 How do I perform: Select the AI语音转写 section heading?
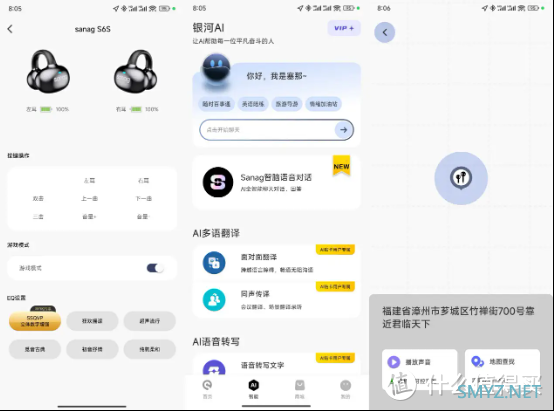(216, 342)
